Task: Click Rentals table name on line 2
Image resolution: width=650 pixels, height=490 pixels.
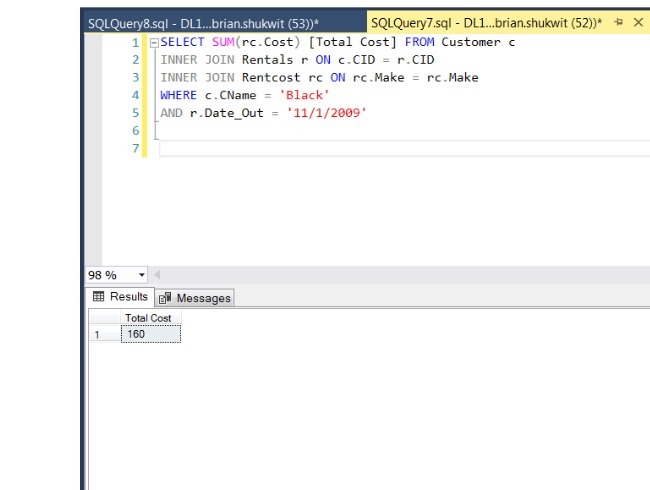Action: [267, 60]
